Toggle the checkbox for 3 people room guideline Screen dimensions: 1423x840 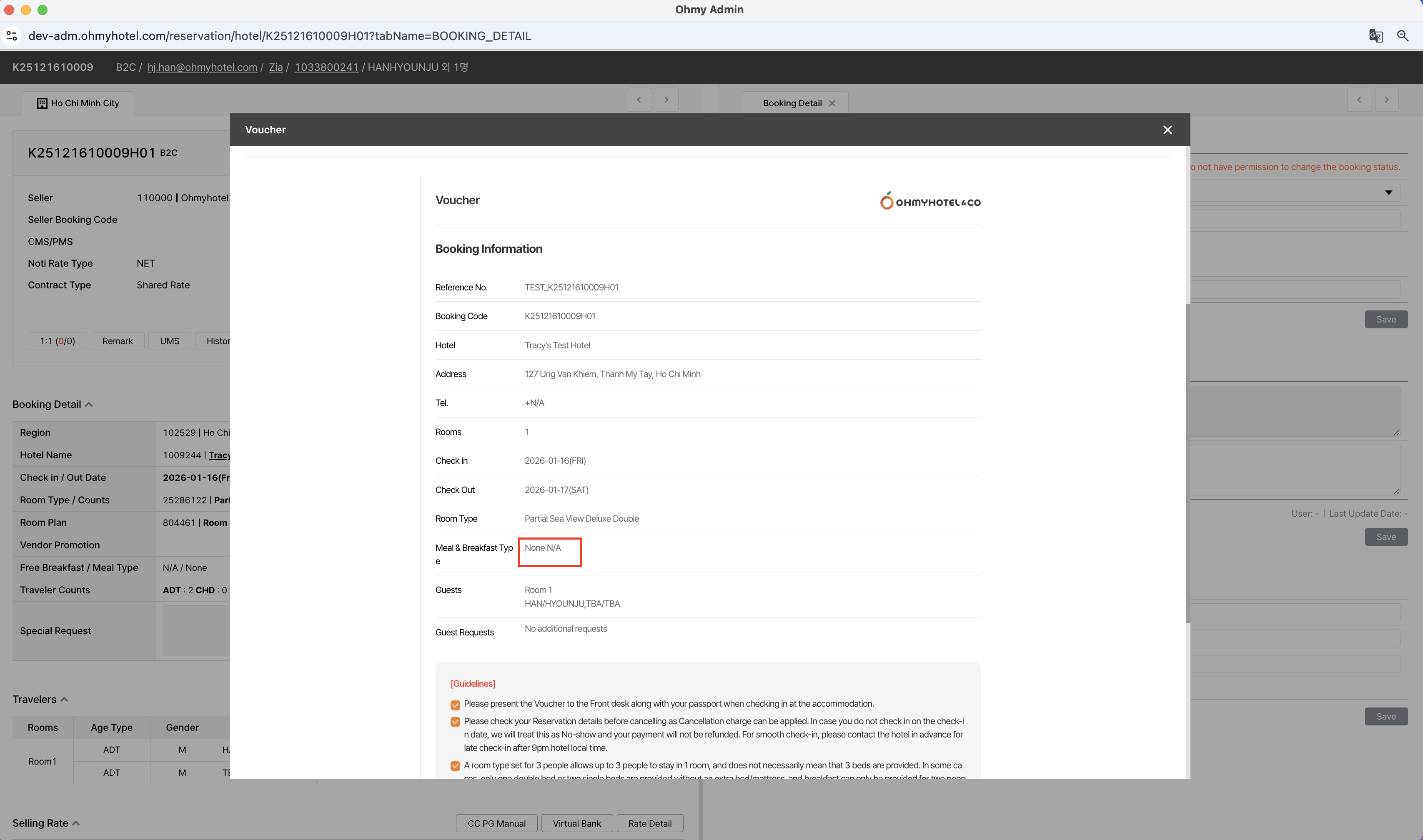point(455,766)
